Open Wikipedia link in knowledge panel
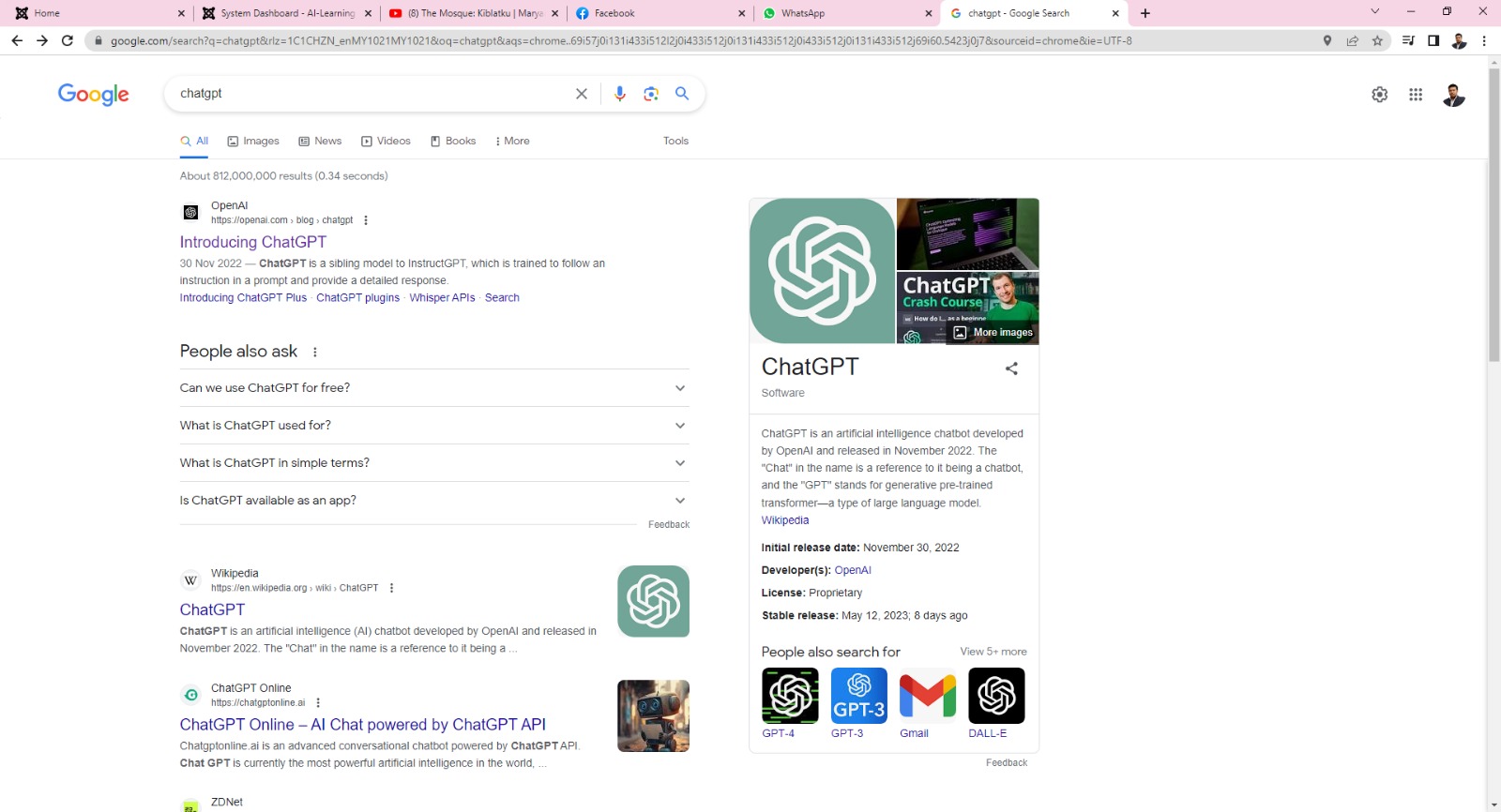The width and height of the screenshot is (1501, 812). pyautogui.click(x=784, y=520)
